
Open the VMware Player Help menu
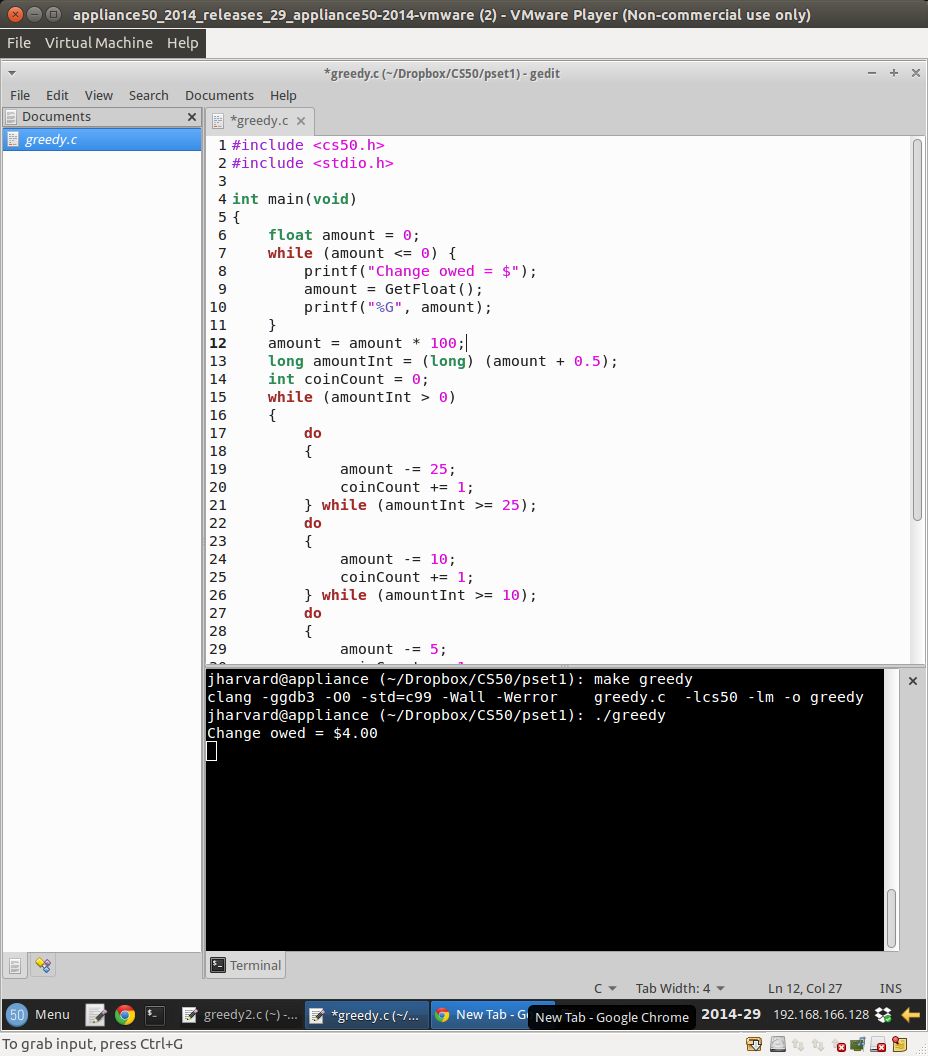pyautogui.click(x=183, y=42)
